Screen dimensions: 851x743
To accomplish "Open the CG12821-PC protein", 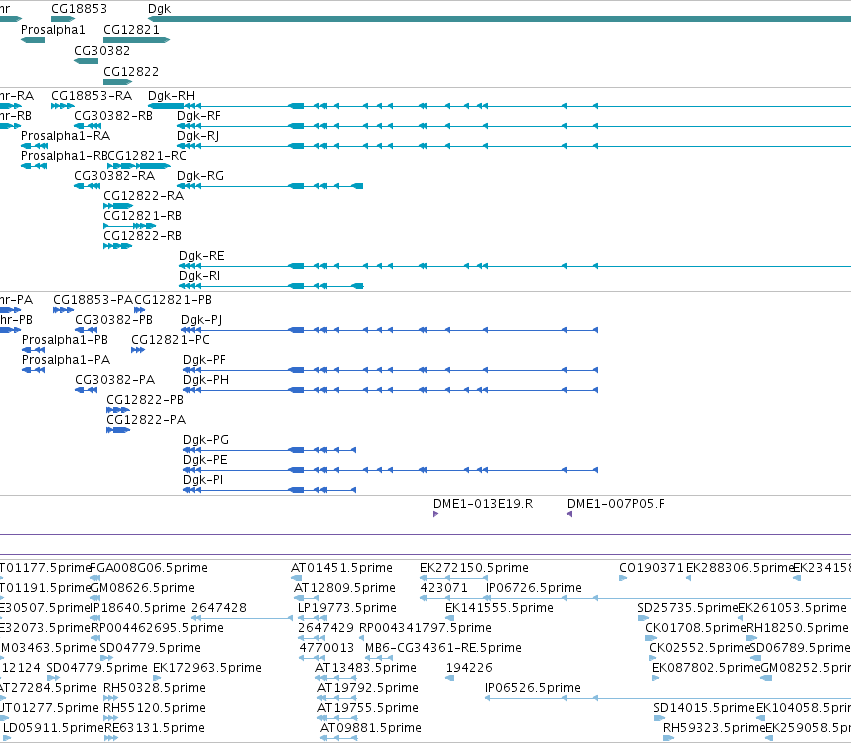I will click(170, 340).
